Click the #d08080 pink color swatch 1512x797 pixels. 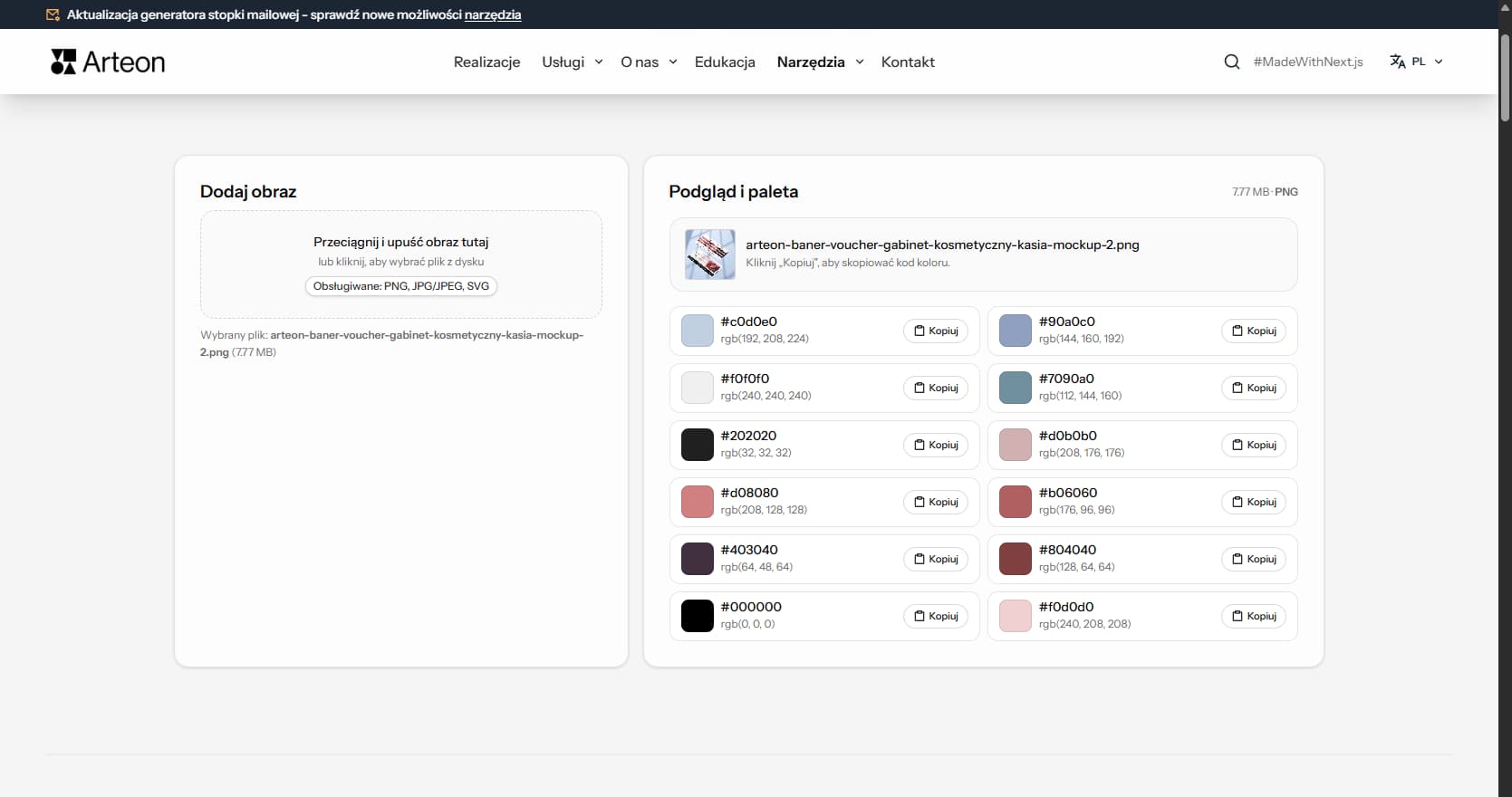click(x=697, y=502)
